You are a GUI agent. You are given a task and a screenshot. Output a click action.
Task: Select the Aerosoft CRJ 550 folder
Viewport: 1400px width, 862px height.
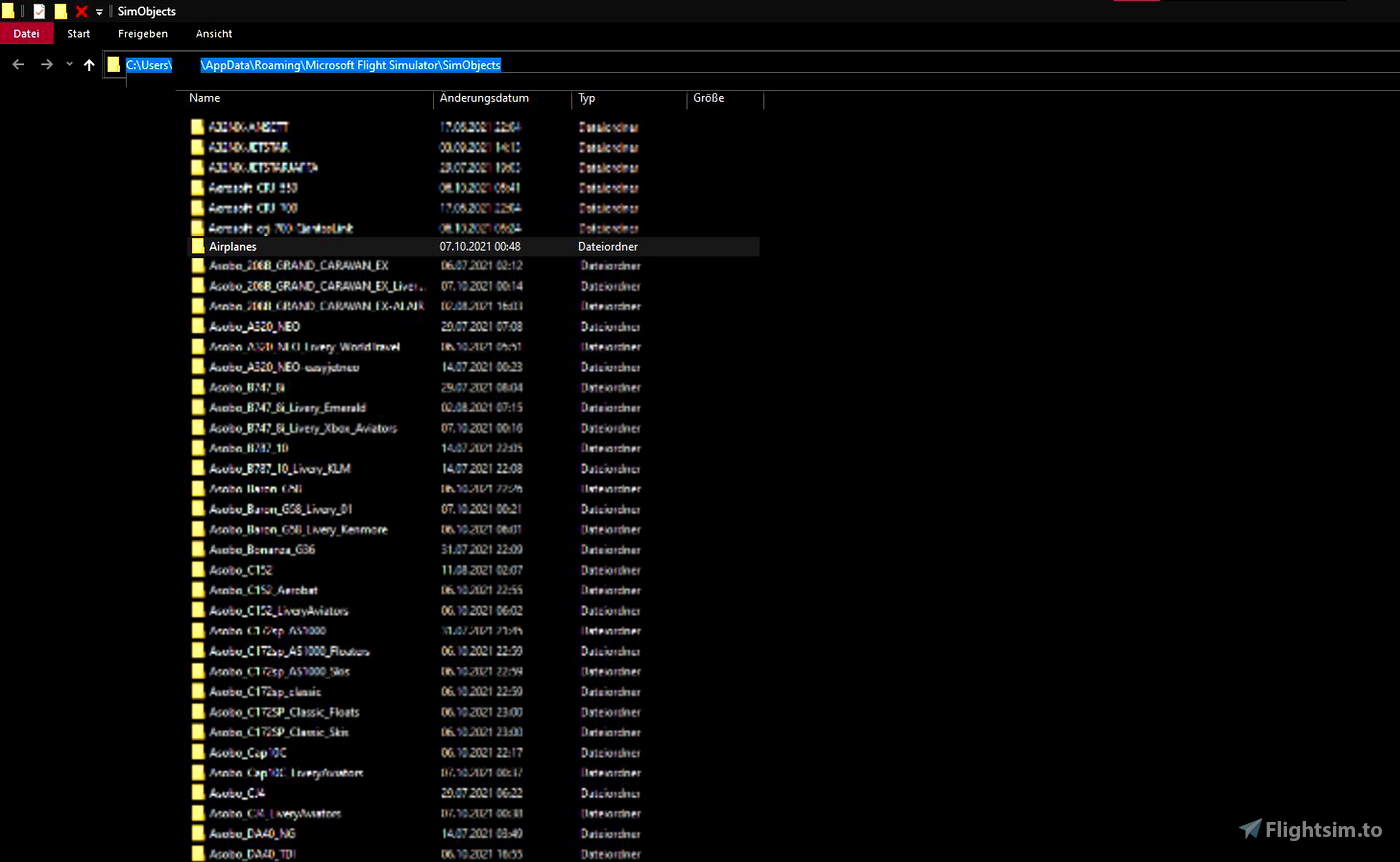[253, 187]
